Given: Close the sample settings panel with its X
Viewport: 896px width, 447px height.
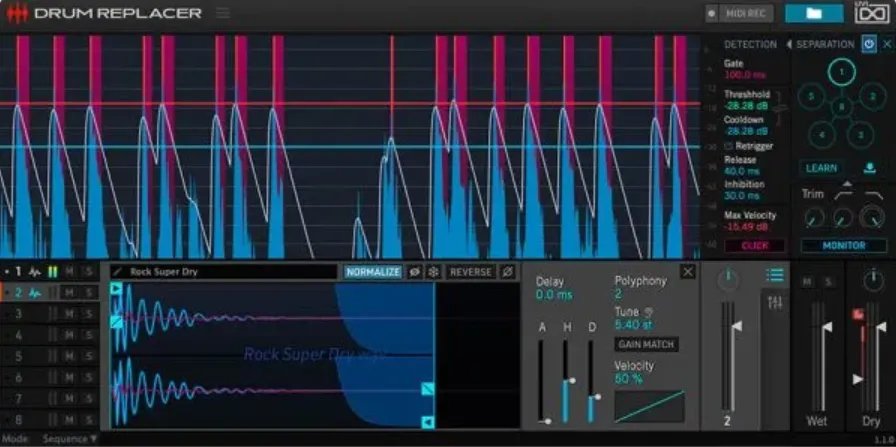Looking at the screenshot, I should [x=688, y=272].
